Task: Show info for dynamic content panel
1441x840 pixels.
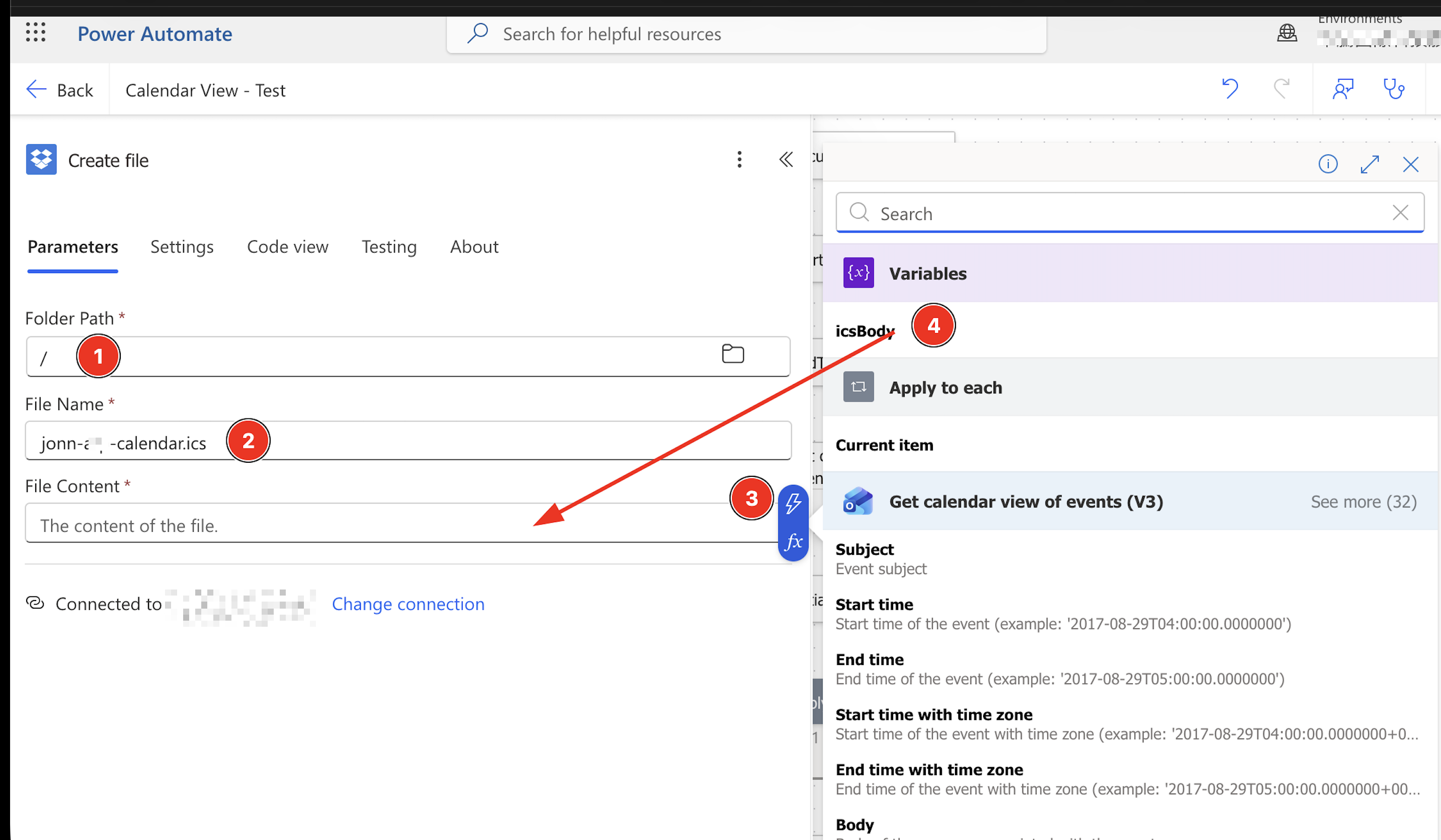Action: (x=1328, y=164)
